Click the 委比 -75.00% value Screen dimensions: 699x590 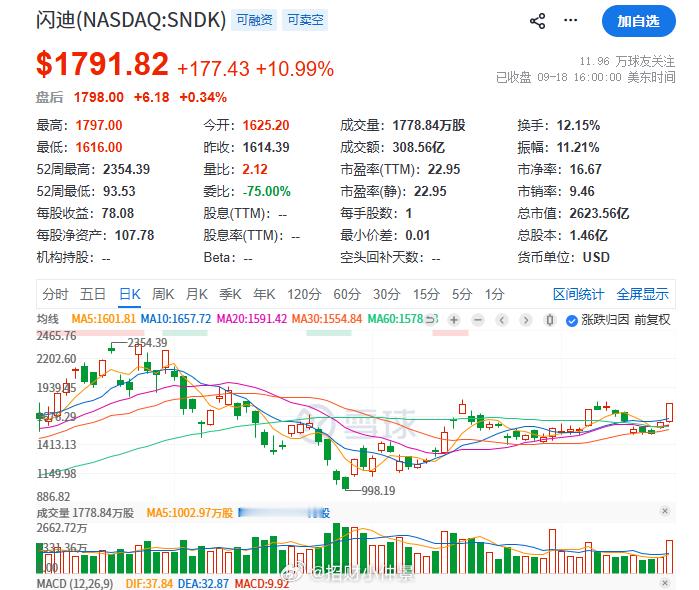click(267, 191)
